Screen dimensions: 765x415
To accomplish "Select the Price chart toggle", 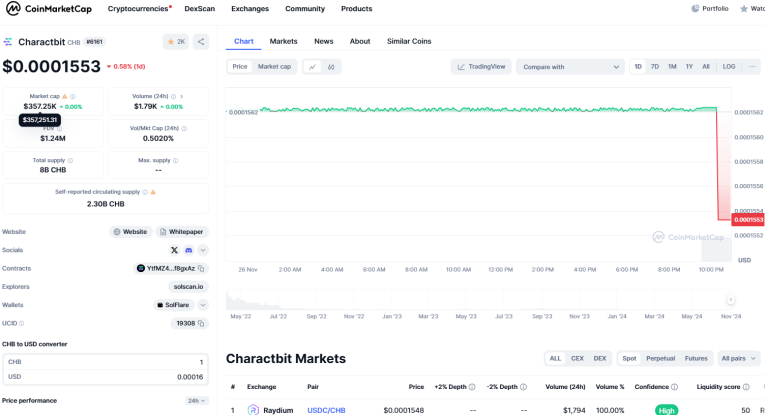I will [x=240, y=67].
